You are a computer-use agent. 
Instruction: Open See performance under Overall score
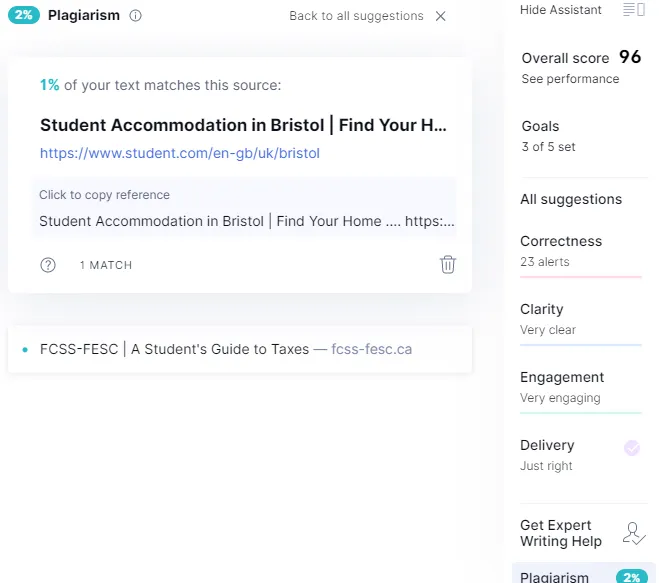pyautogui.click(x=570, y=79)
